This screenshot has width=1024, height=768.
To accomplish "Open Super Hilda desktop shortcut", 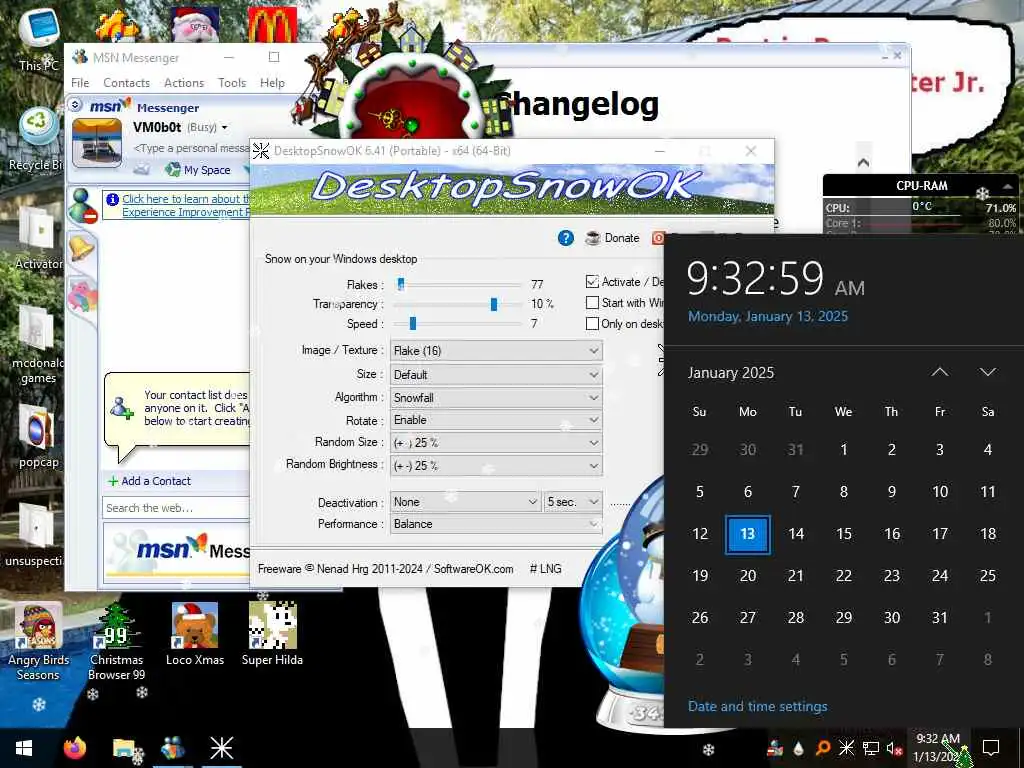I will pos(272,635).
